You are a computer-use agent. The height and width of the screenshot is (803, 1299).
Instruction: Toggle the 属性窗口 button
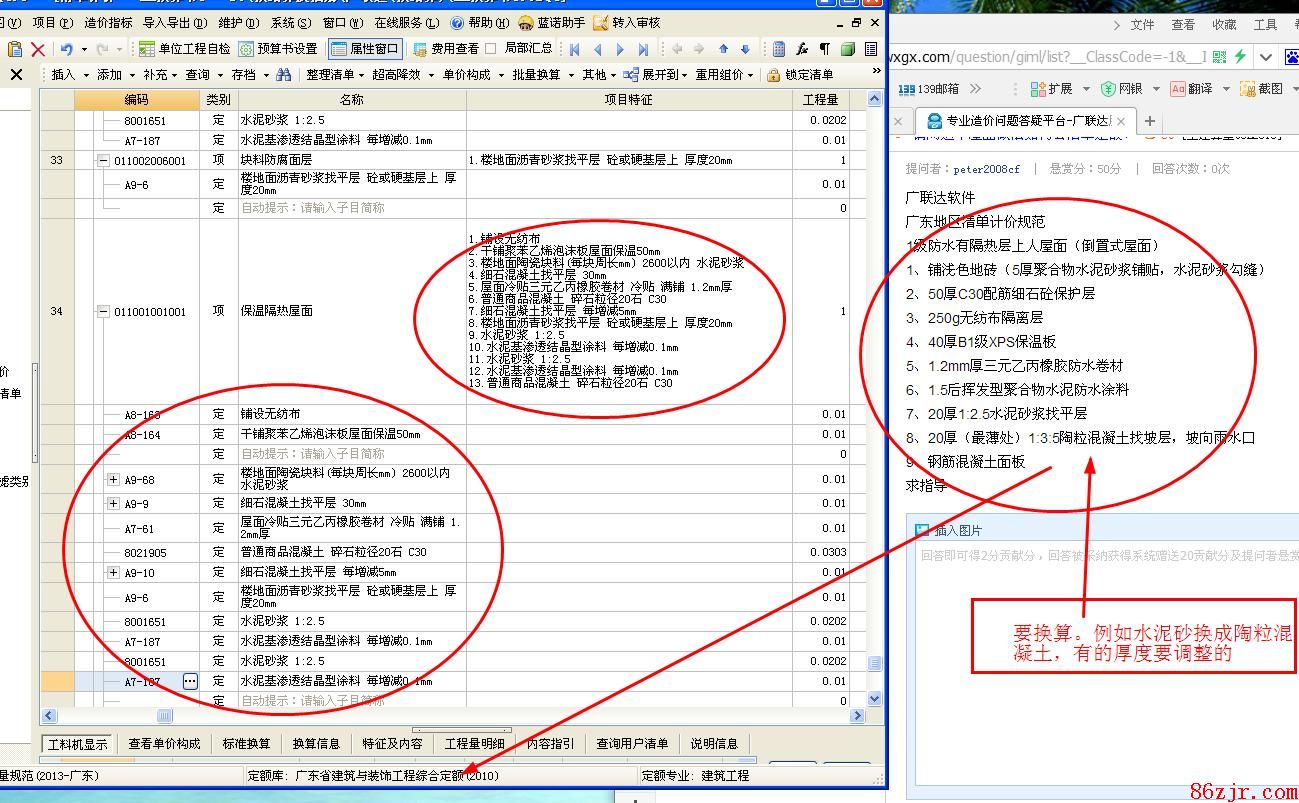click(x=364, y=49)
